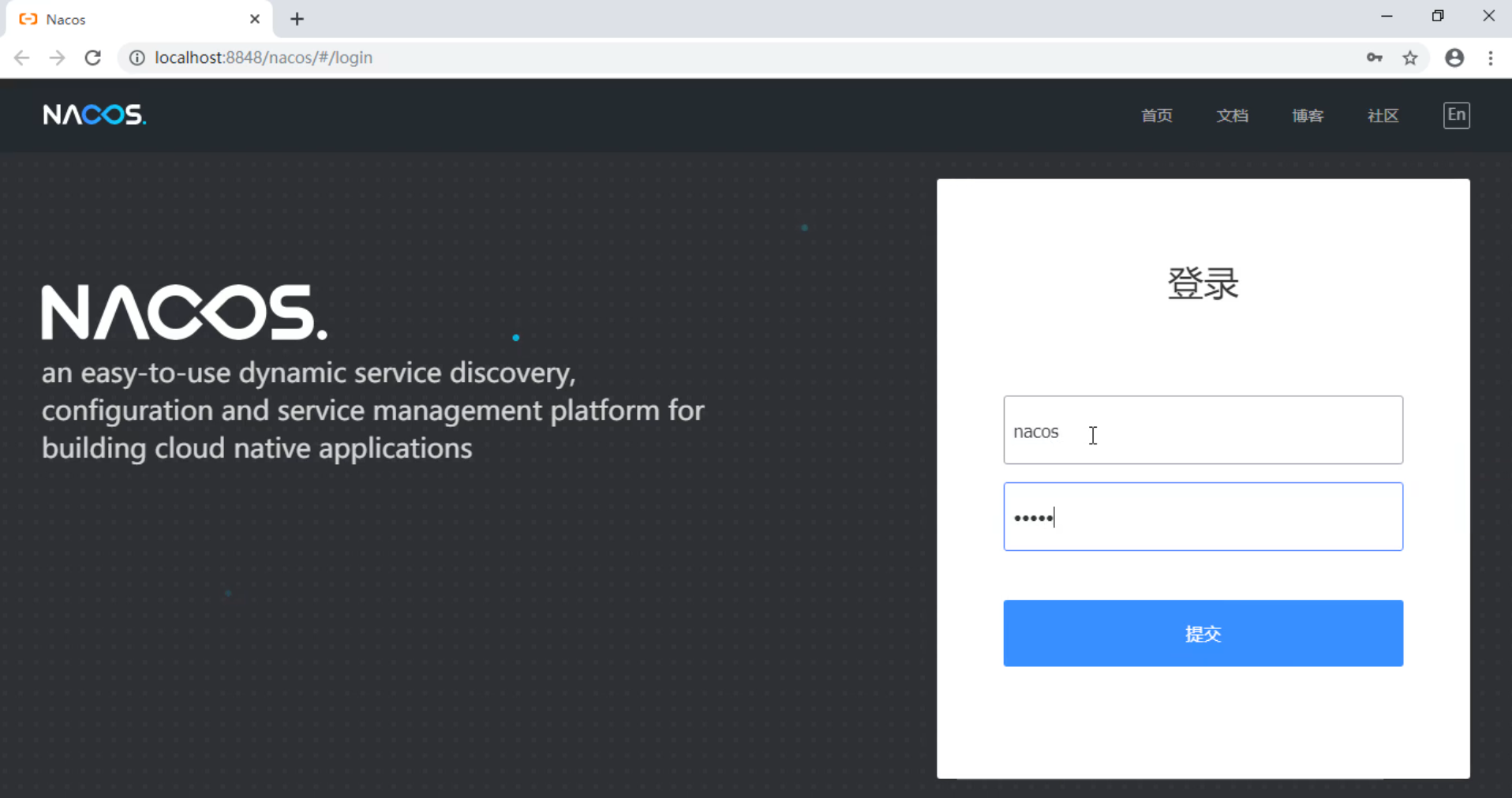The height and width of the screenshot is (798, 1512).
Task: Open the saved passwords key icon
Action: pos(1375,58)
